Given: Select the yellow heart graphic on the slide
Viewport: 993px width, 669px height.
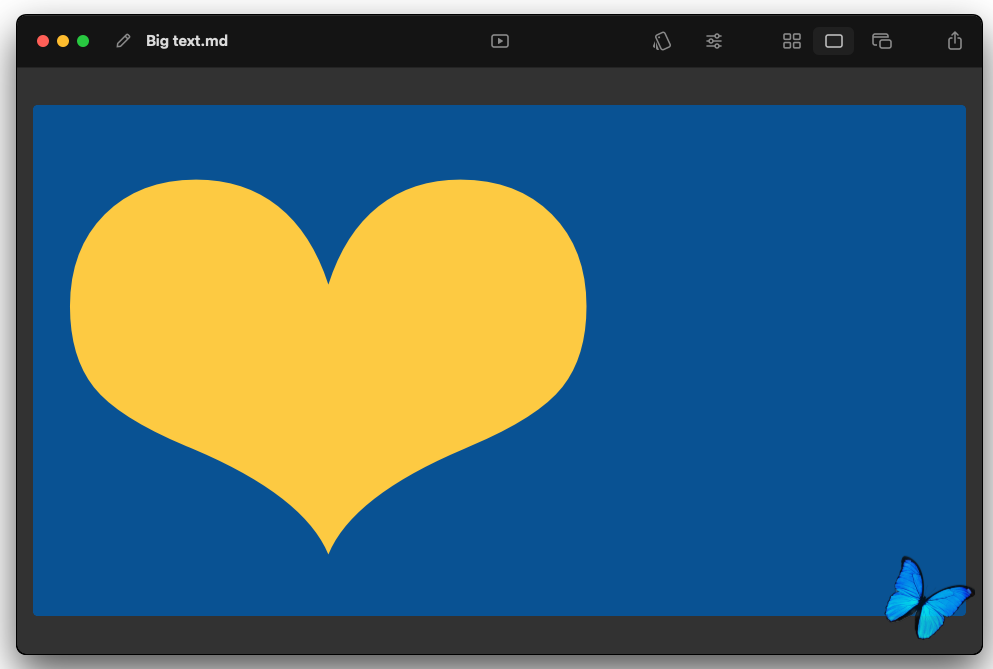Looking at the screenshot, I should pyautogui.click(x=328, y=370).
